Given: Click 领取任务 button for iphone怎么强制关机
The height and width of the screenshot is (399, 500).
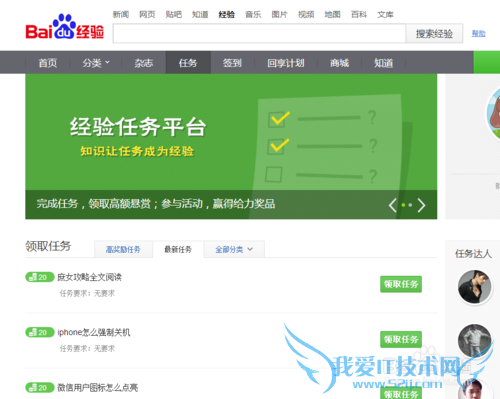Looking at the screenshot, I should tap(401, 339).
